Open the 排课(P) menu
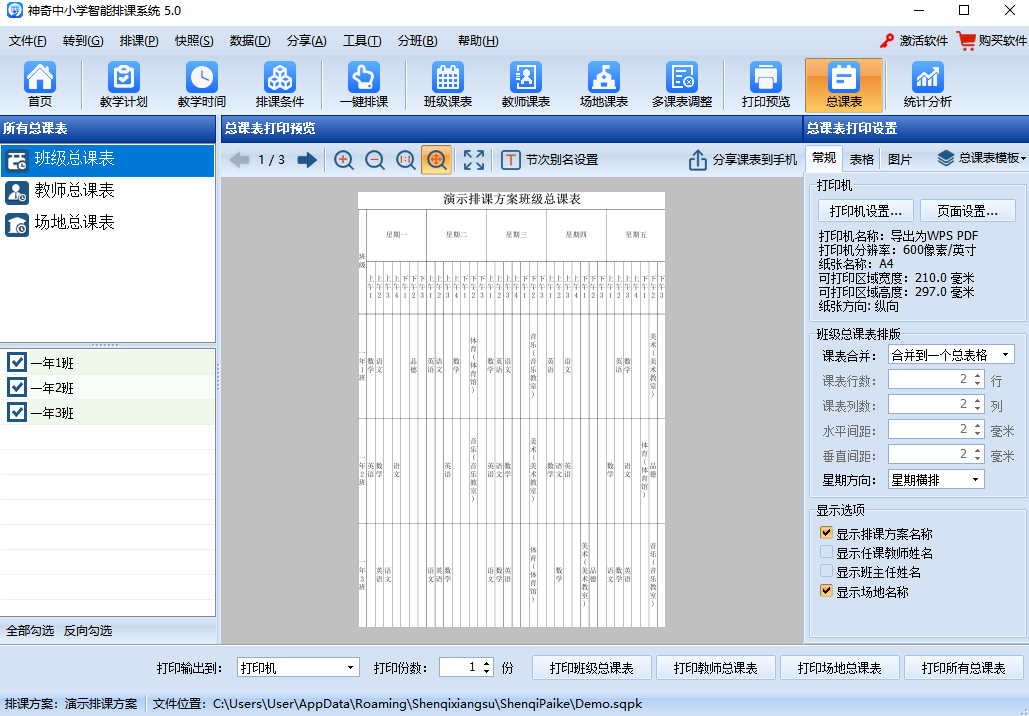 pos(139,41)
